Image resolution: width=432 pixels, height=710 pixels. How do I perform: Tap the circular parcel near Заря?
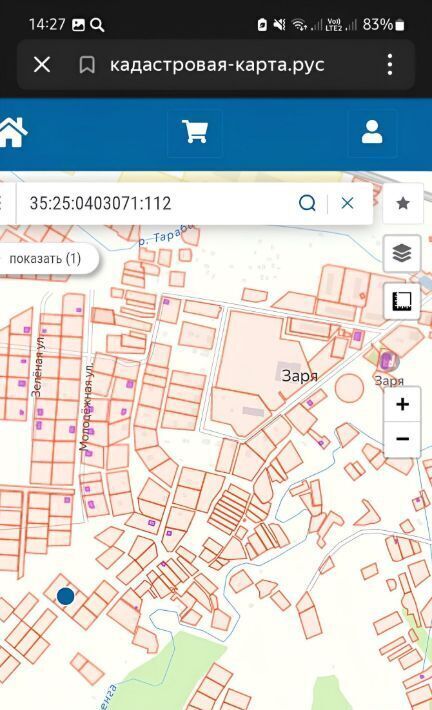(x=349, y=388)
